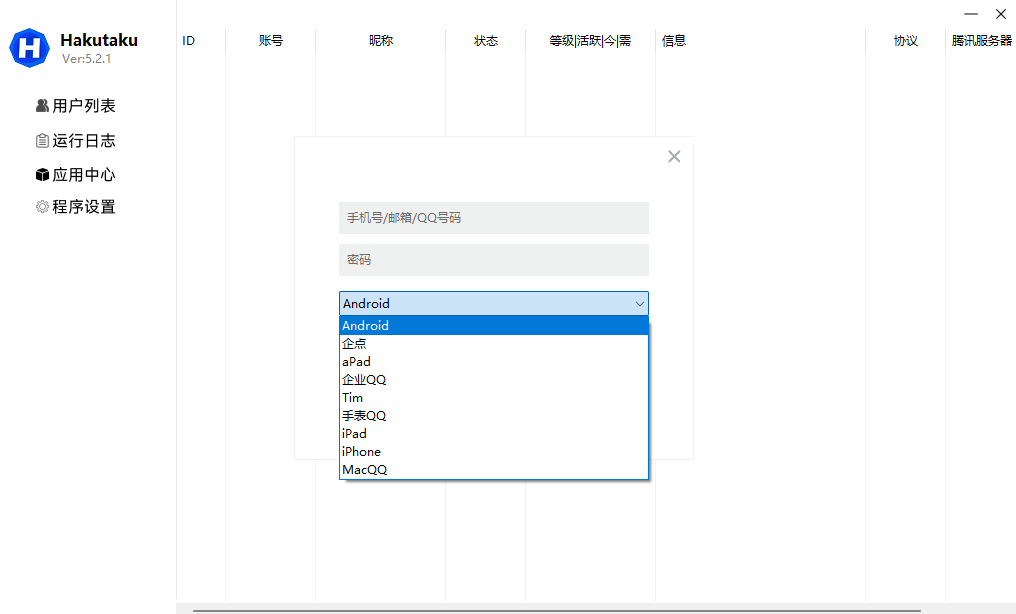The image size is (1016, 614).
Task: Select 手表QQ protocol option
Action: [494, 416]
